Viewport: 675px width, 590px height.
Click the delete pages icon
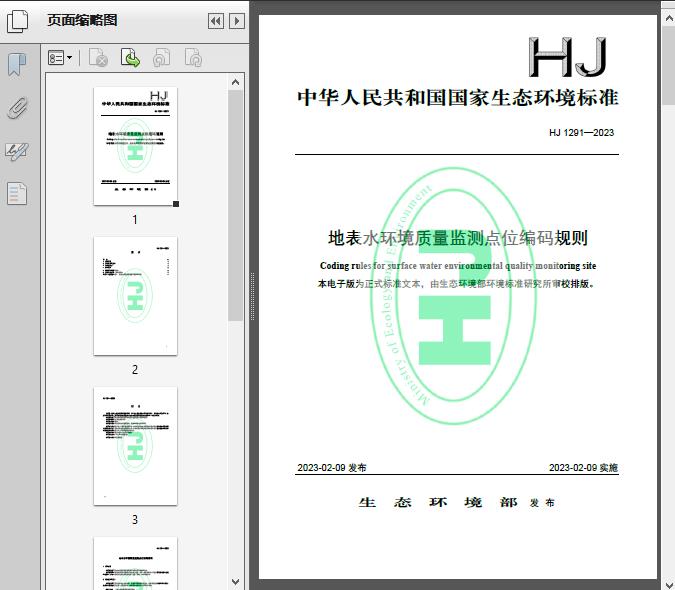coord(98,58)
